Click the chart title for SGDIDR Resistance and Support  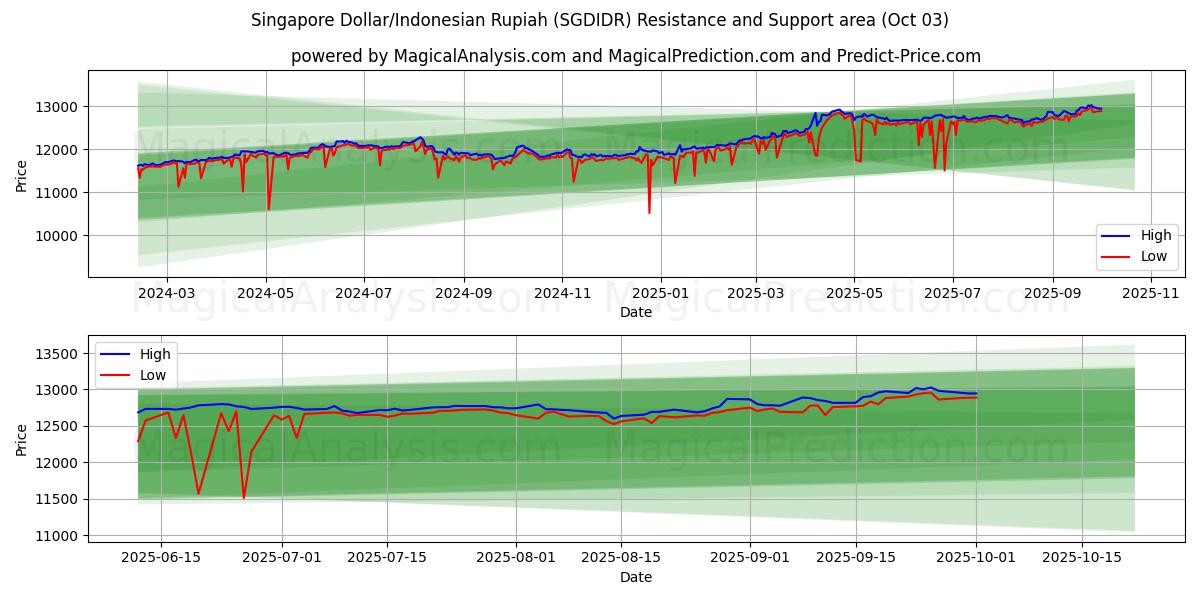pyautogui.click(x=600, y=20)
